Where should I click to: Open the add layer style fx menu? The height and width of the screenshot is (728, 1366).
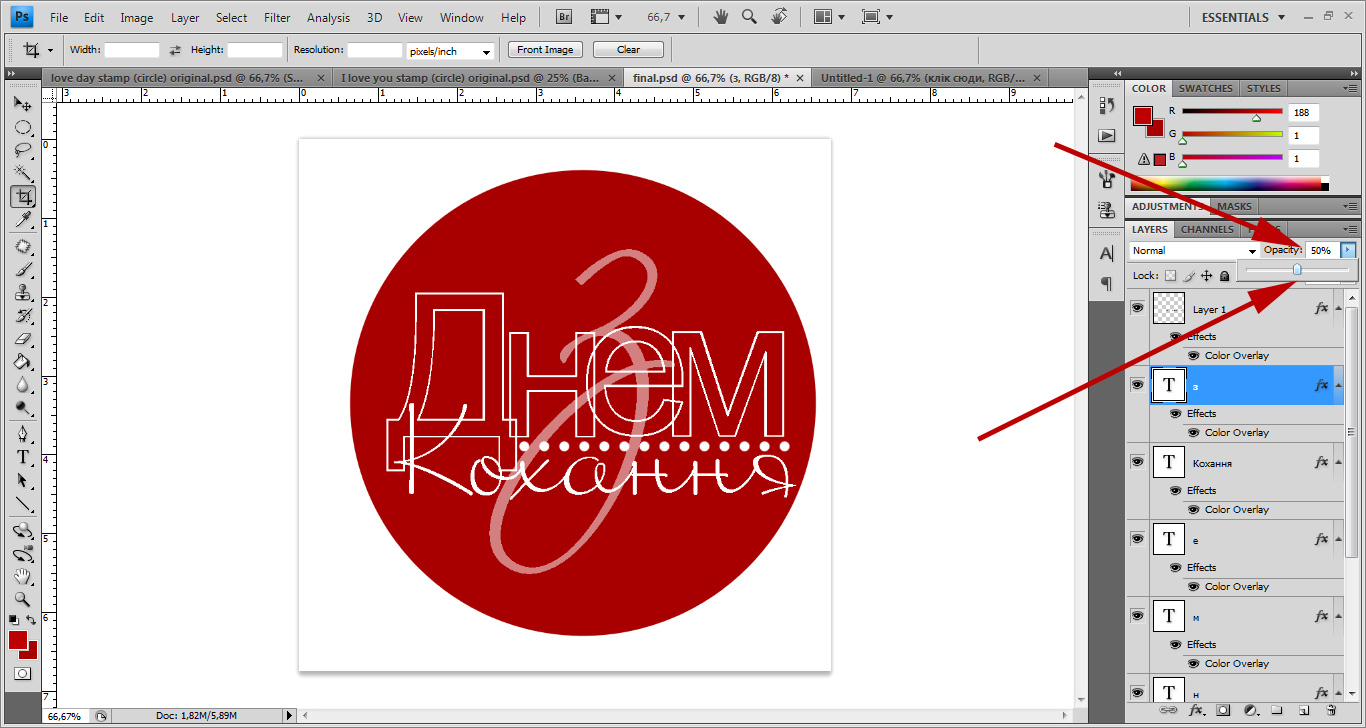(1195, 710)
